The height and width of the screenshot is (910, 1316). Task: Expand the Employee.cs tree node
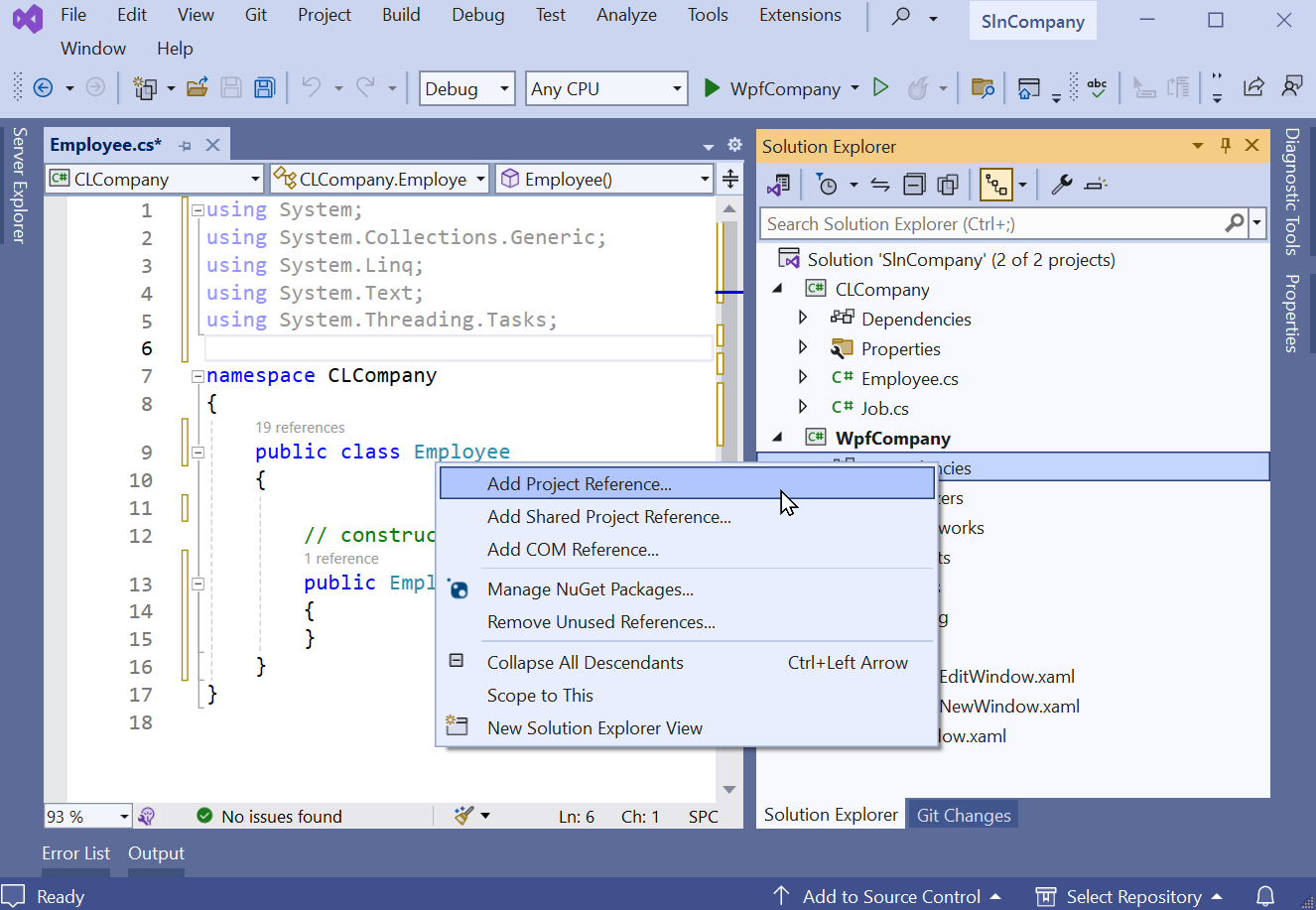[x=803, y=378]
